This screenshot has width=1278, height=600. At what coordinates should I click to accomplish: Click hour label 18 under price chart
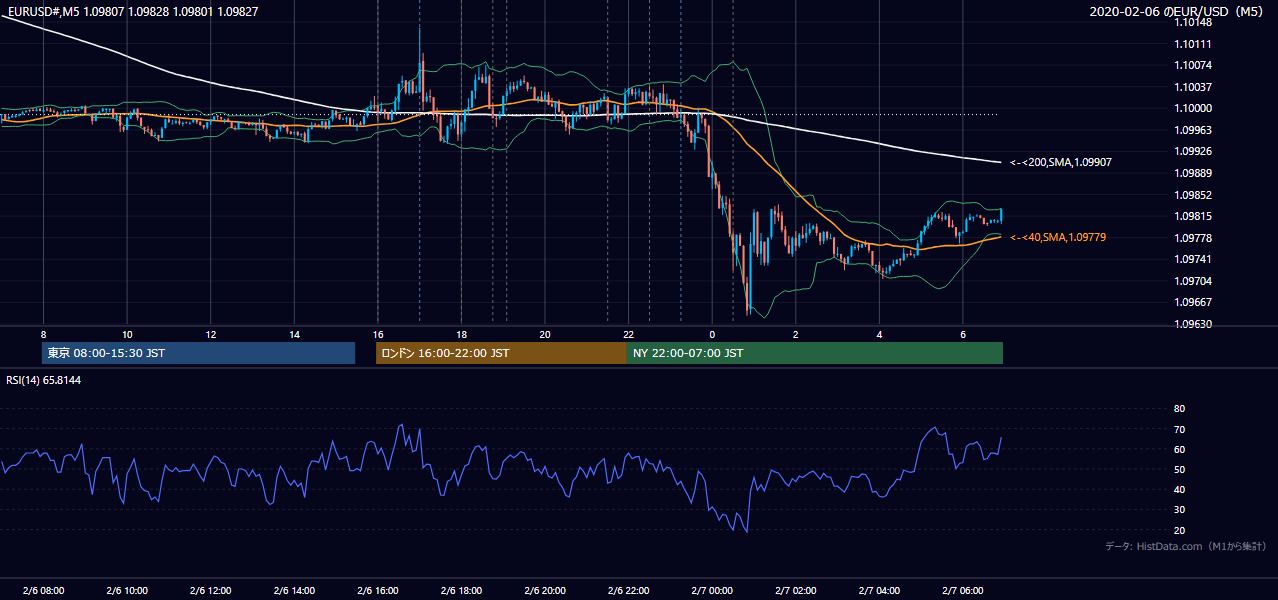tap(461, 334)
